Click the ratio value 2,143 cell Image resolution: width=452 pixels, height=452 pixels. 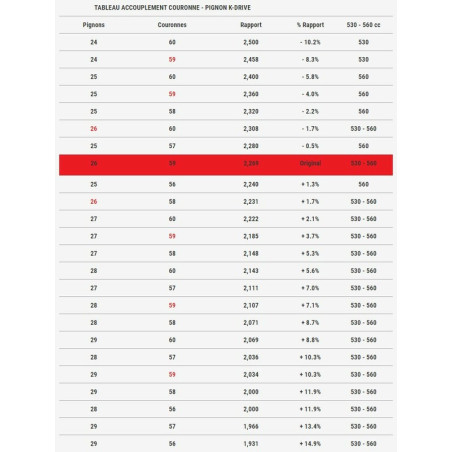coord(251,271)
